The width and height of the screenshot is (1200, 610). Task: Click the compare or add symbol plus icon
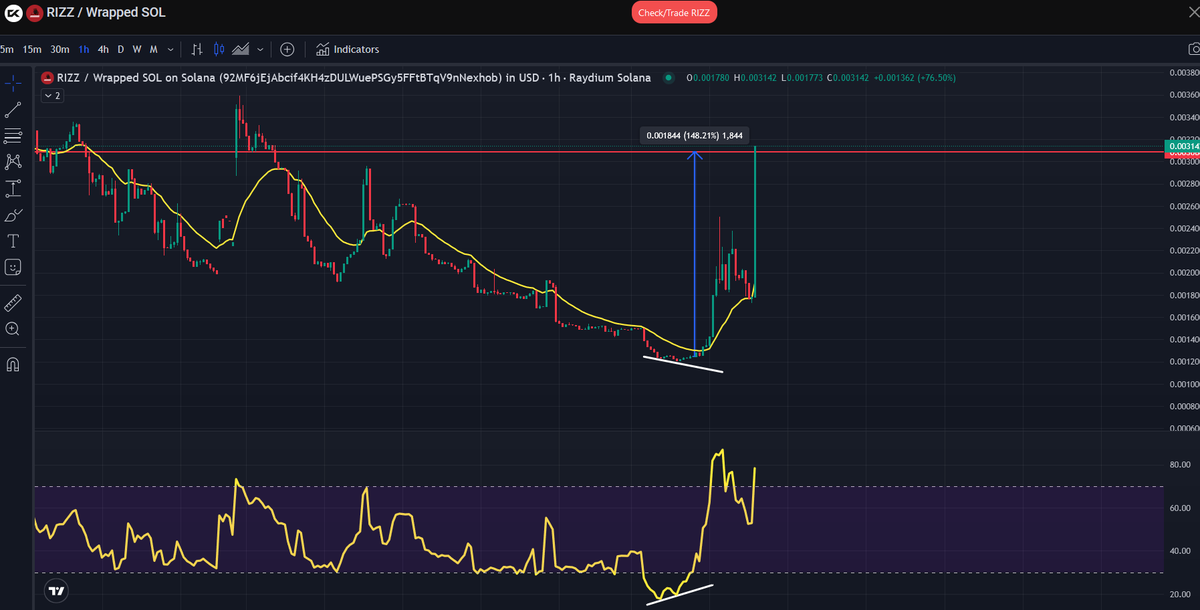tap(287, 49)
